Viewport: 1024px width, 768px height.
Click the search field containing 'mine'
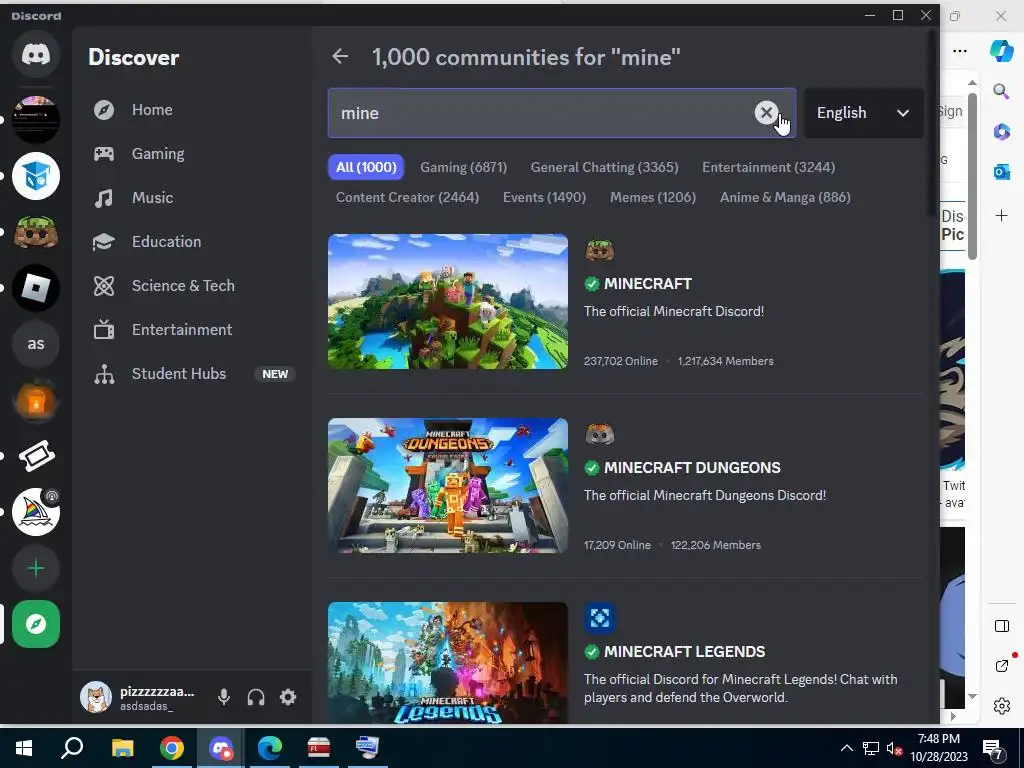(562, 113)
